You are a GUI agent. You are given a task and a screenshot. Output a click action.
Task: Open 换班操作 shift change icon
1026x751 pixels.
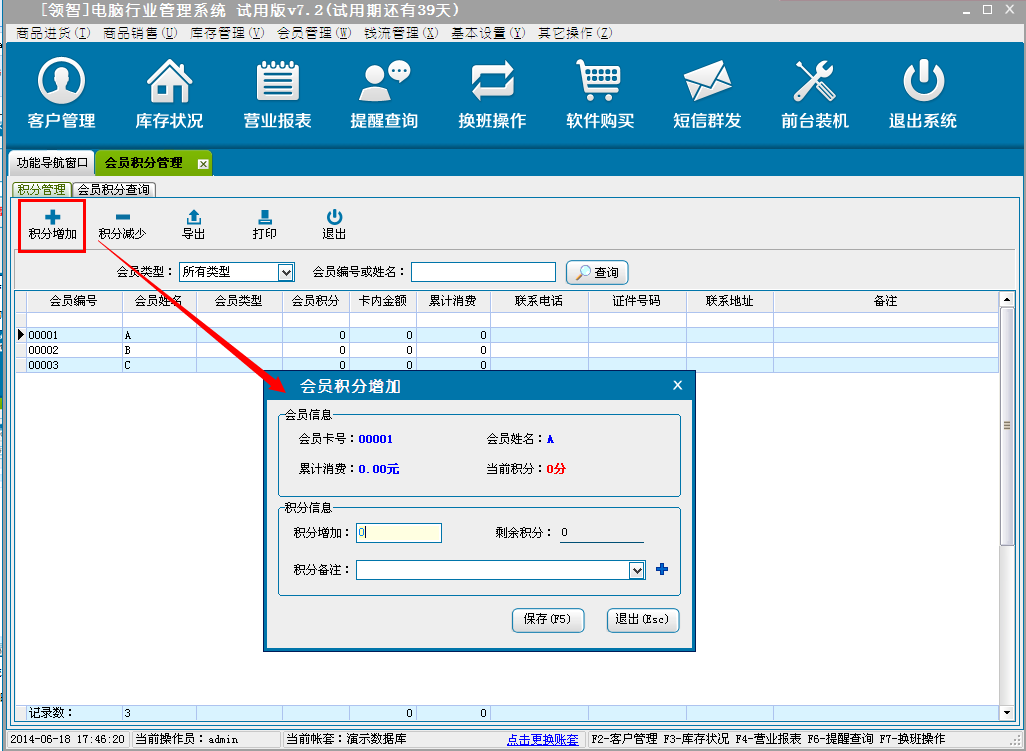492,94
